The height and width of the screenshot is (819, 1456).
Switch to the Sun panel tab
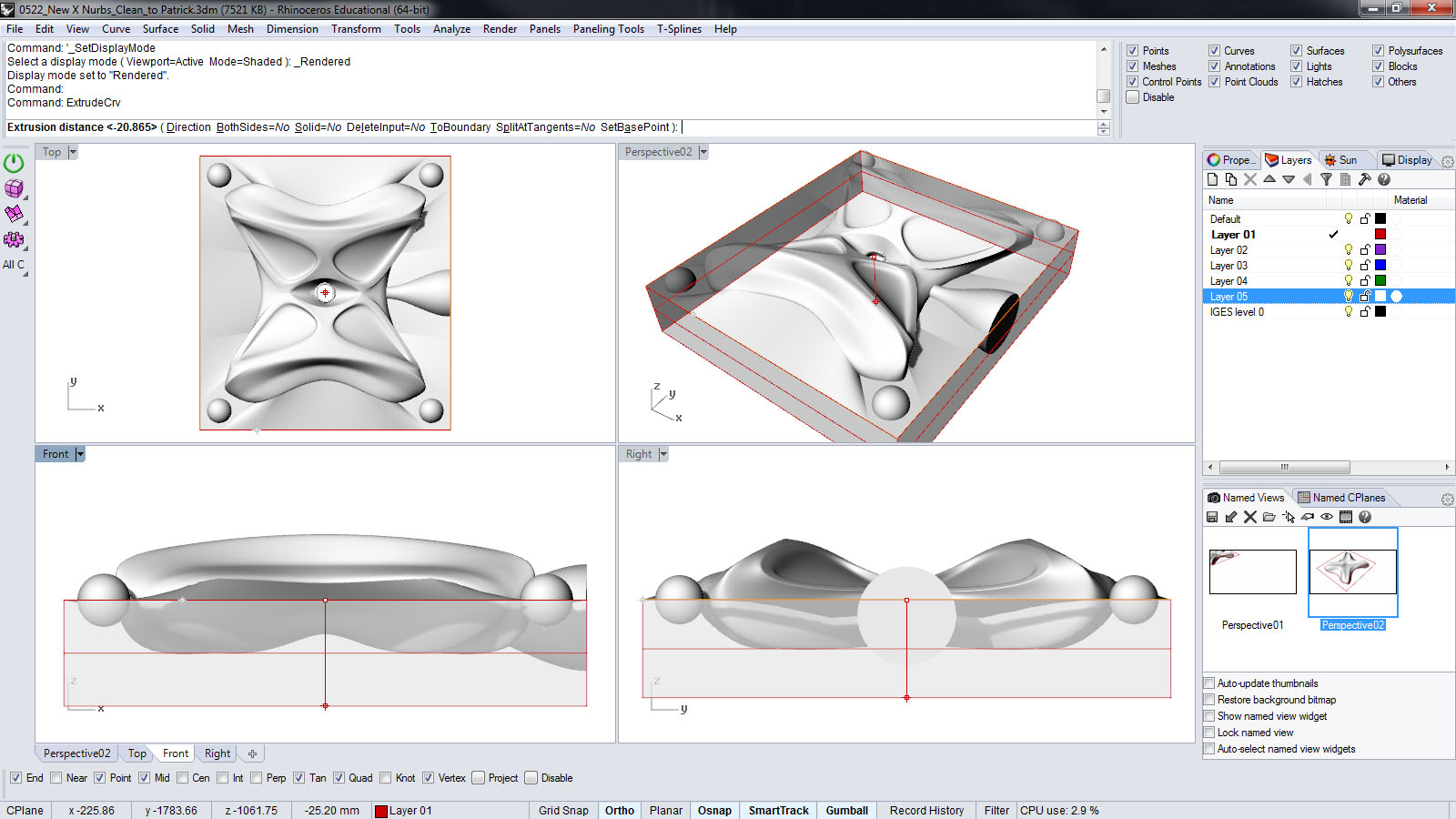tap(1340, 160)
